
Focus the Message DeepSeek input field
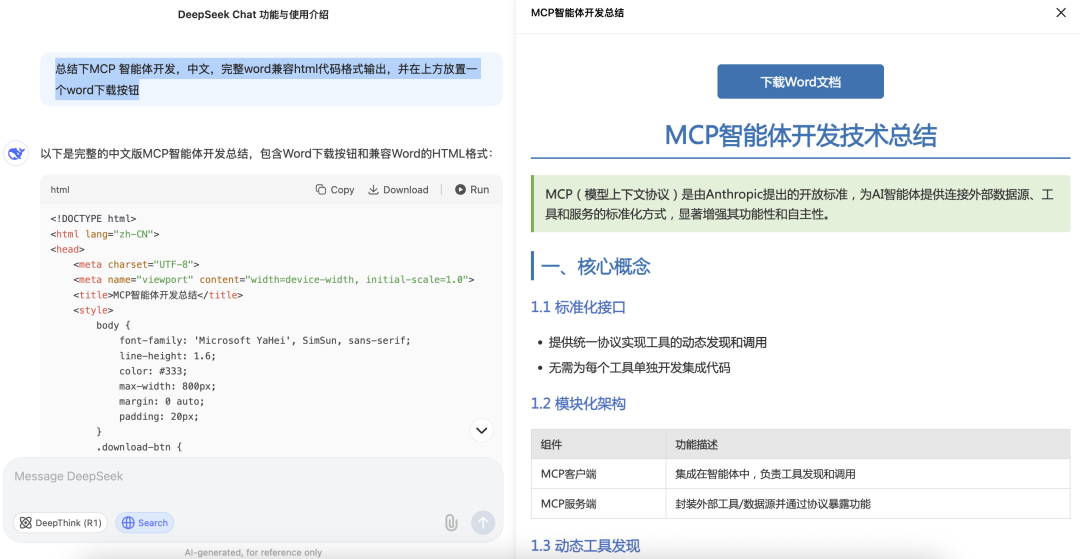tap(252, 476)
